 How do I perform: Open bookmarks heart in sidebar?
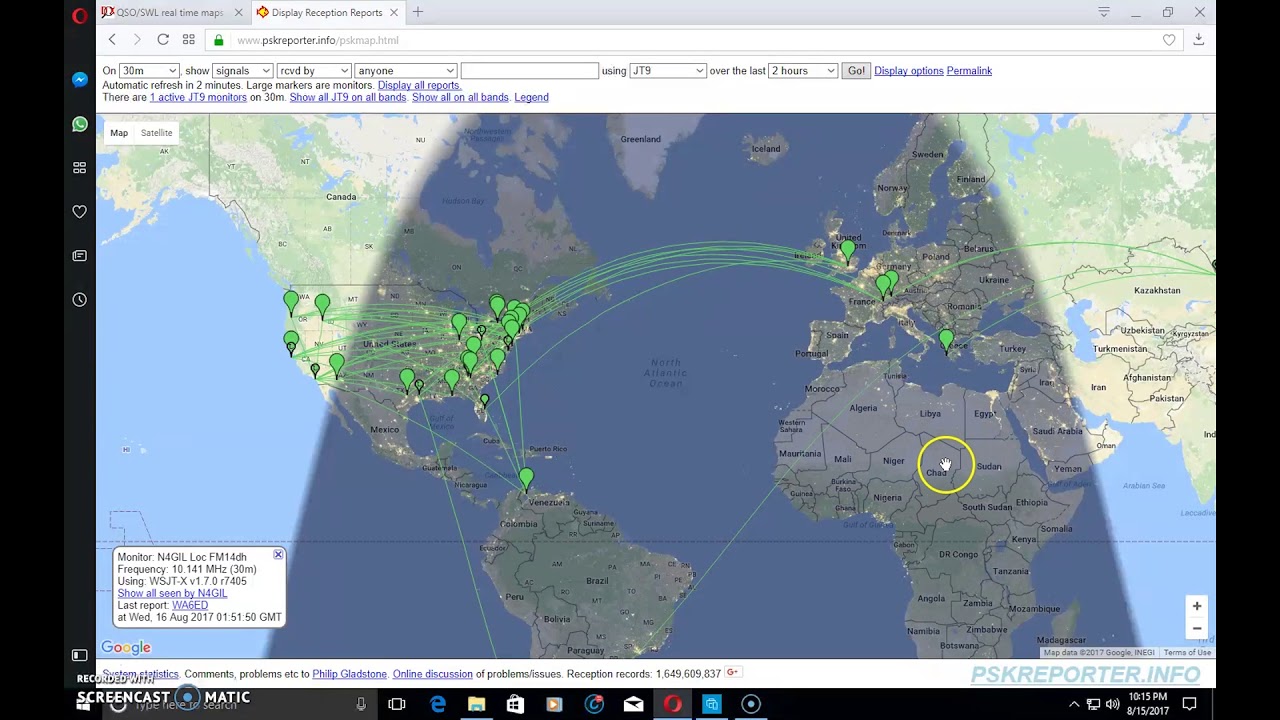pos(80,212)
